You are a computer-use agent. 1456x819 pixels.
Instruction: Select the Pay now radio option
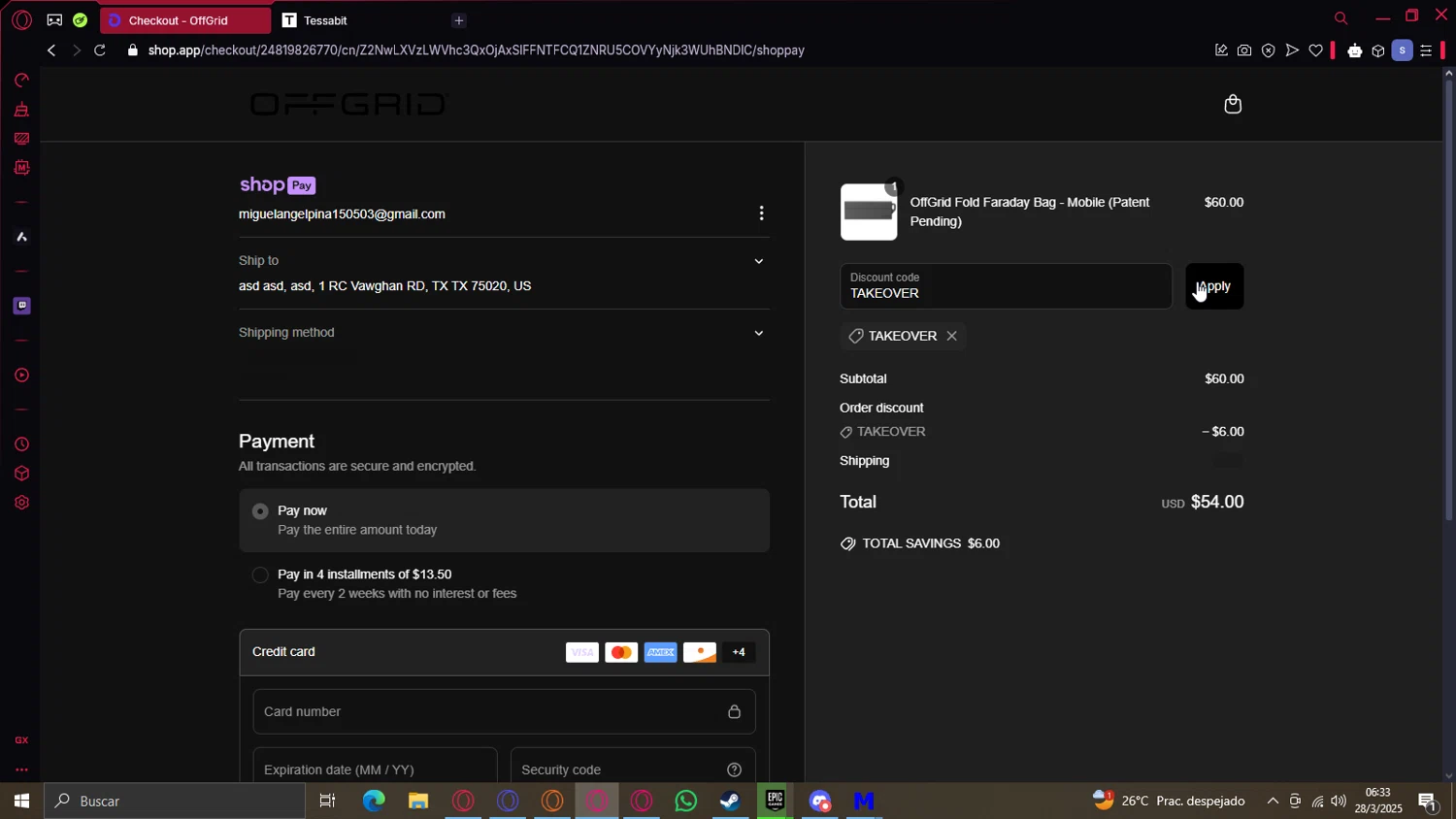point(260,511)
